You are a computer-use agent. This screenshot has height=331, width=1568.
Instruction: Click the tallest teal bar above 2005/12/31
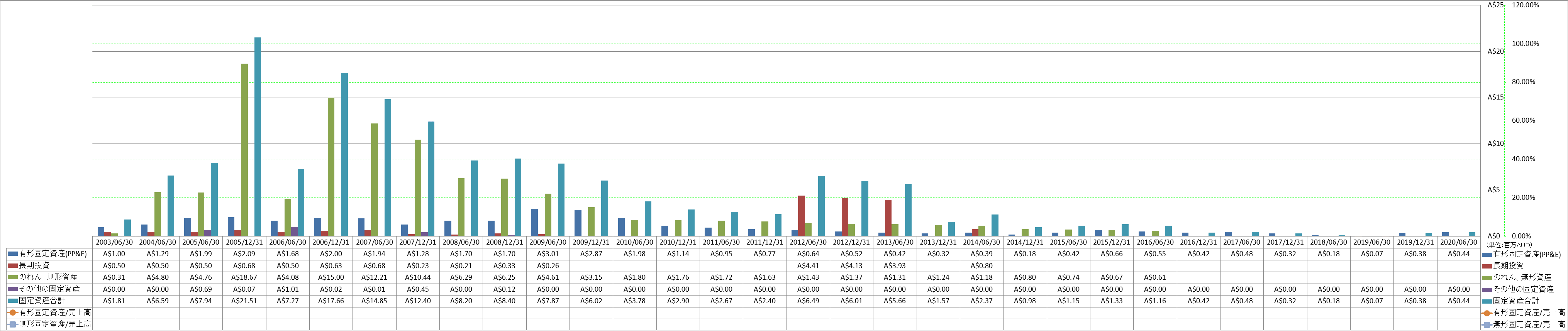click(x=258, y=137)
